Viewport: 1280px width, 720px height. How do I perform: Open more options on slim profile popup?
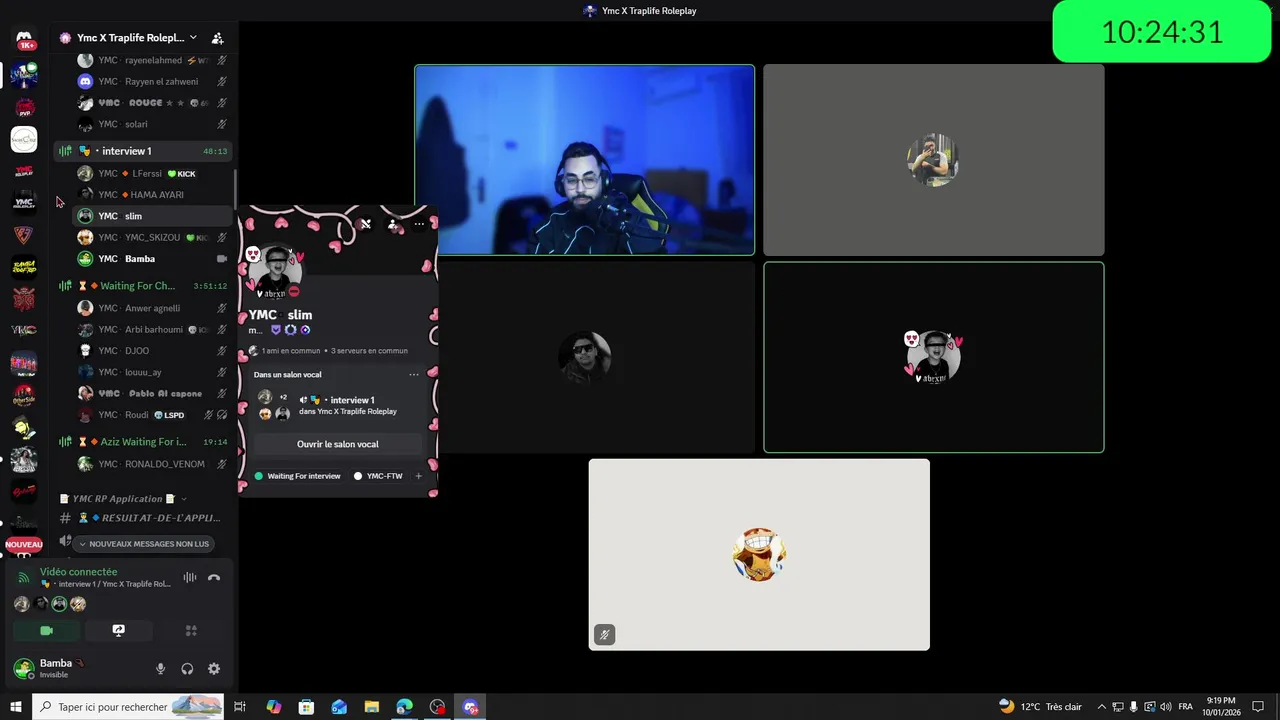[x=419, y=224]
